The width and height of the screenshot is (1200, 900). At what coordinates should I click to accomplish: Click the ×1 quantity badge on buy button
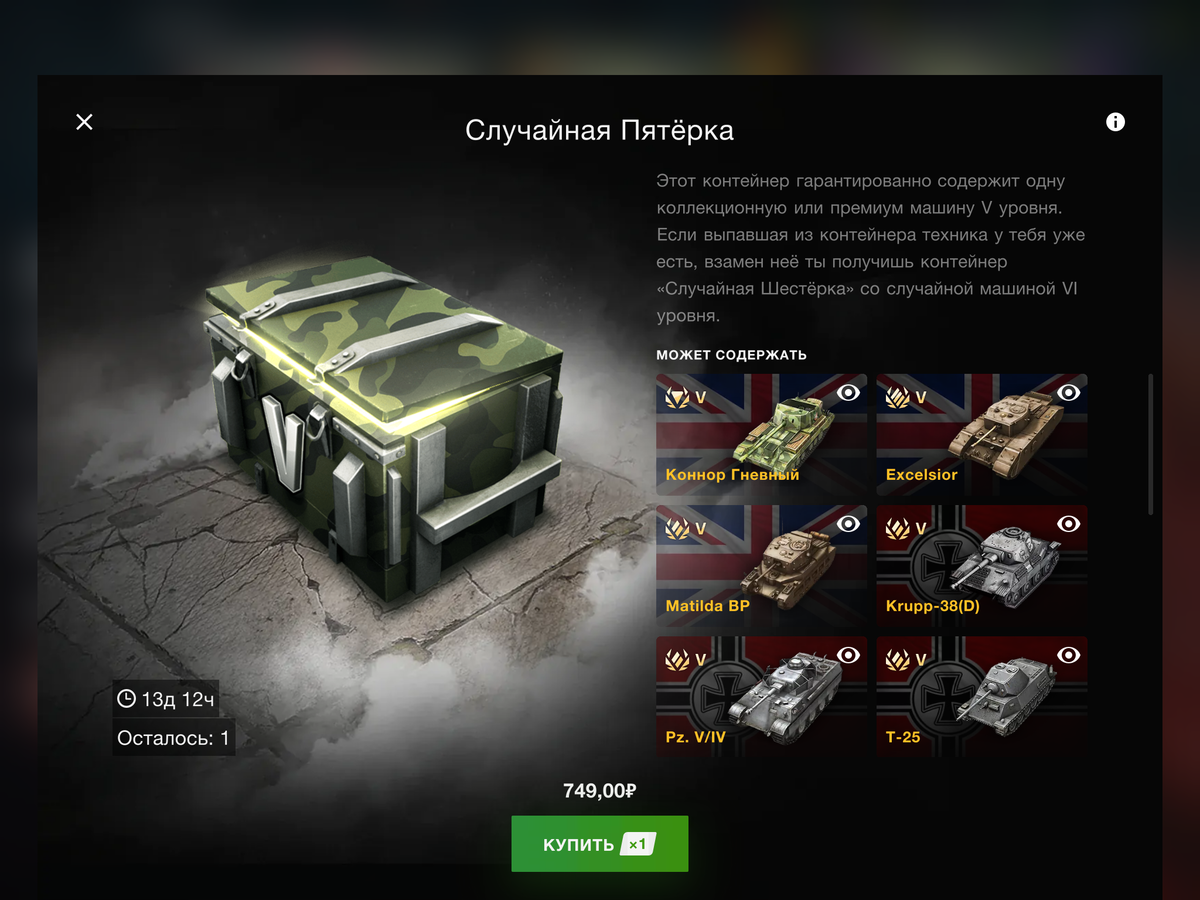(637, 844)
